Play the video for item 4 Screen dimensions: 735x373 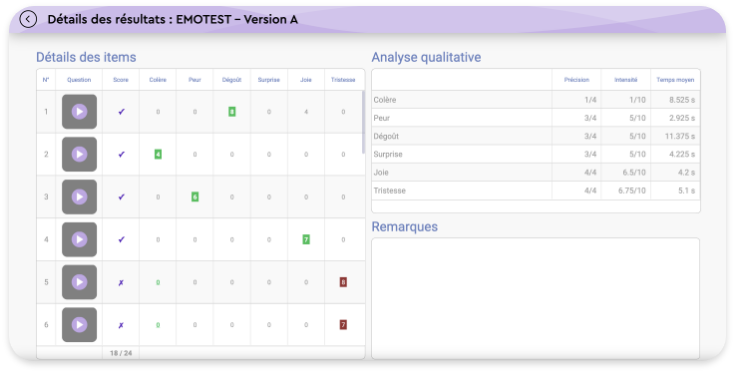(x=79, y=239)
